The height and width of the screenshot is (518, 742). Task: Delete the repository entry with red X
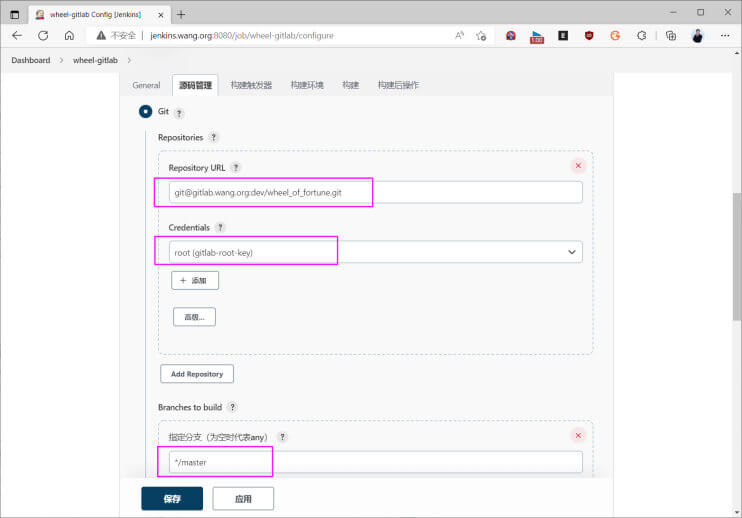point(578,166)
